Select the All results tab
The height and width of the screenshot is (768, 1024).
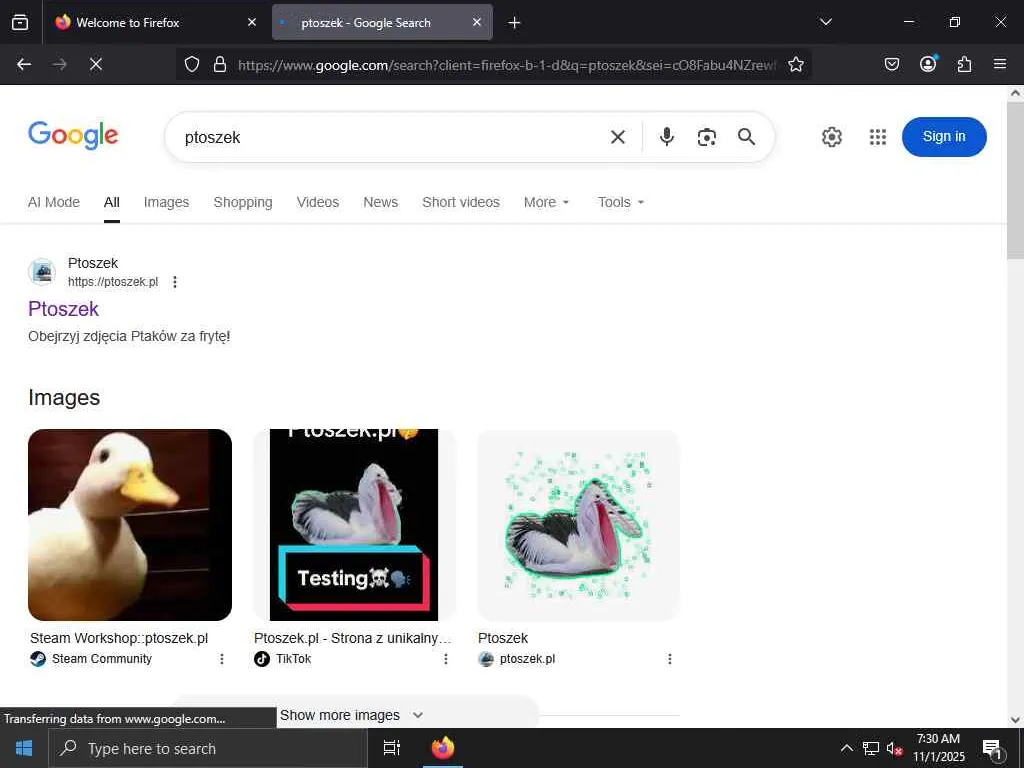pos(112,202)
